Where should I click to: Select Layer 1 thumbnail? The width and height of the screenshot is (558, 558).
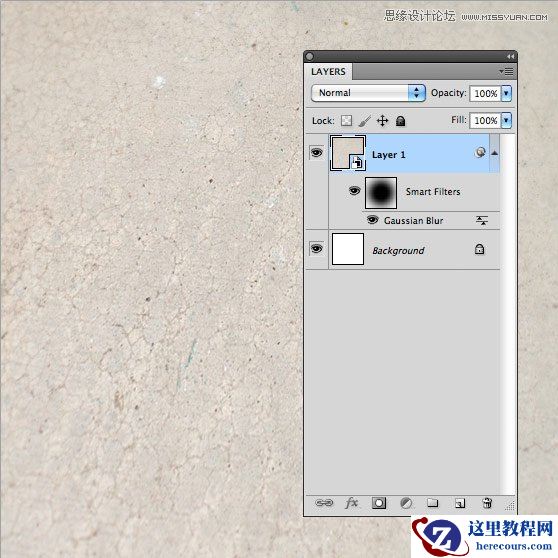click(348, 153)
